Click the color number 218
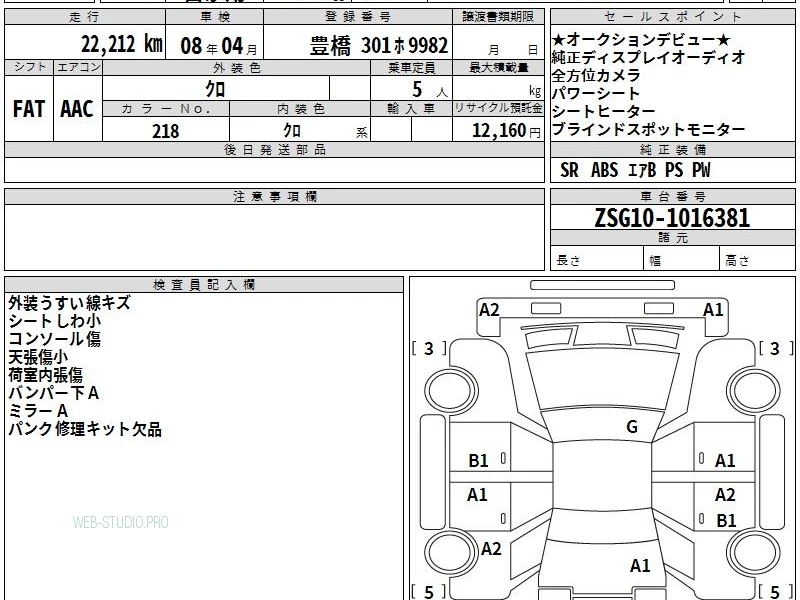 coord(165,131)
